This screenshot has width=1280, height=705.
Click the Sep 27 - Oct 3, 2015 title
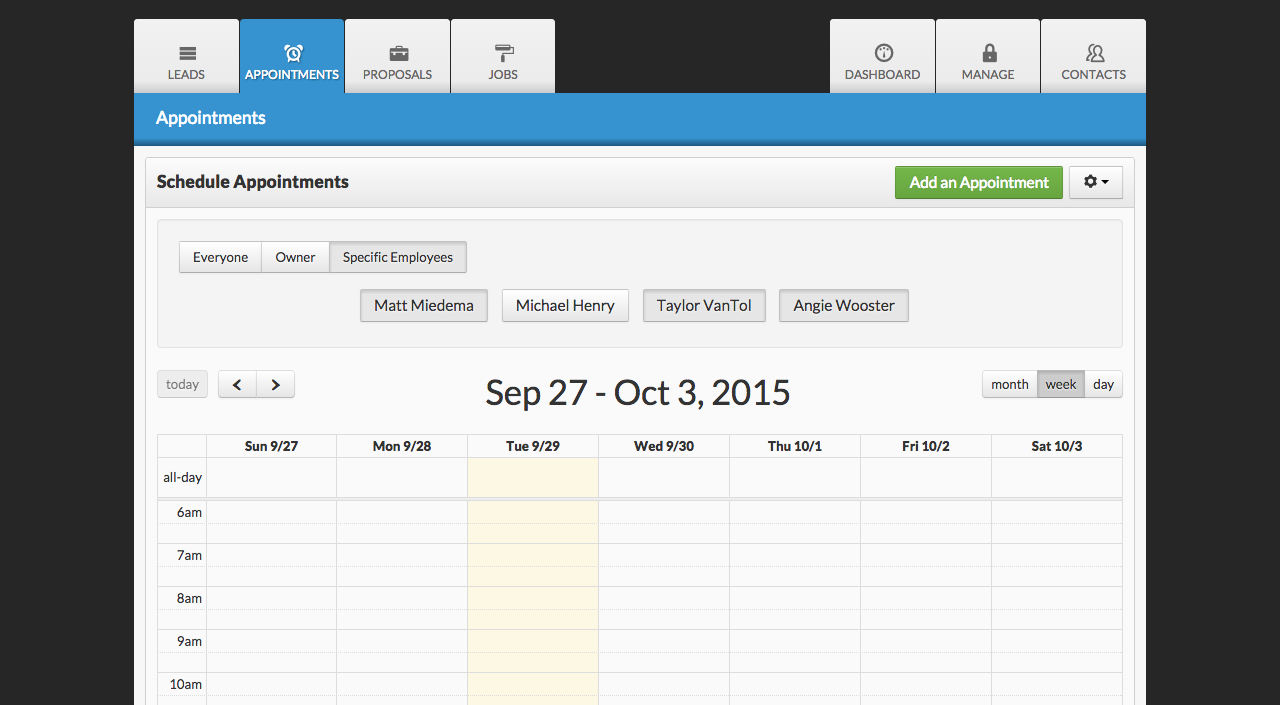638,392
